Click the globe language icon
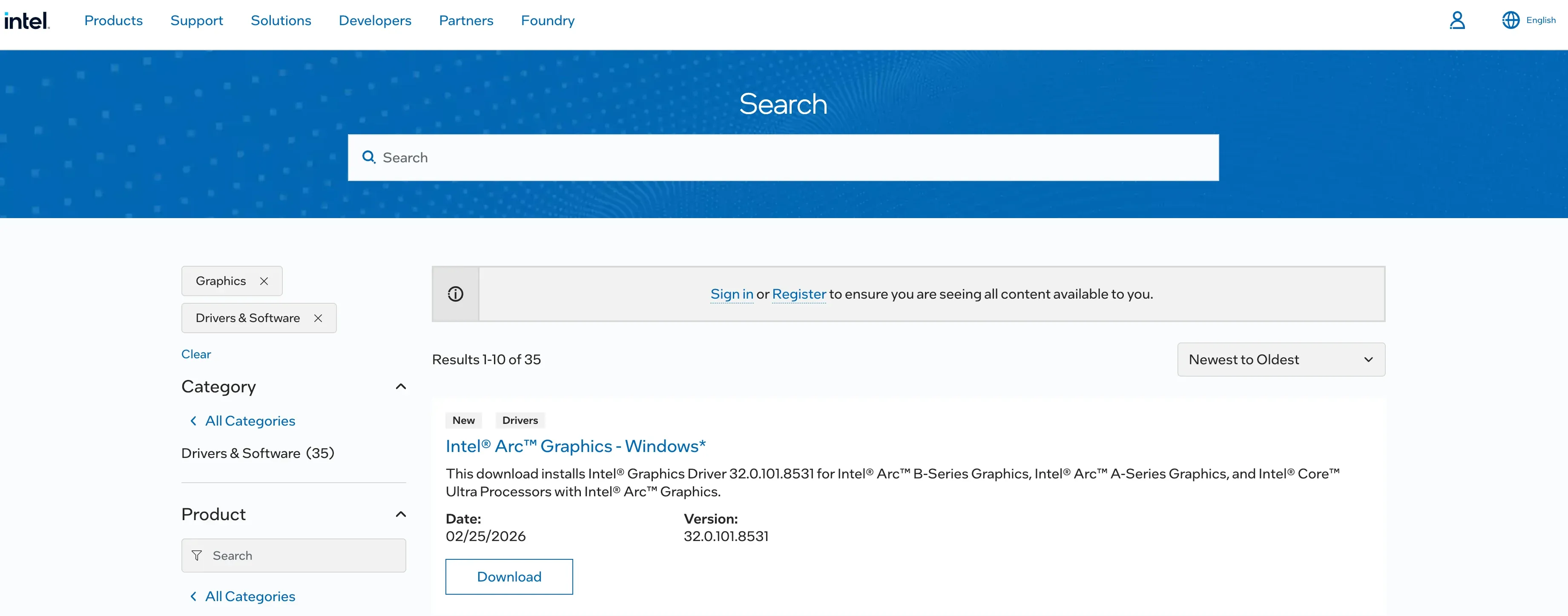Screen dimensions: 1568x616 1510,20
